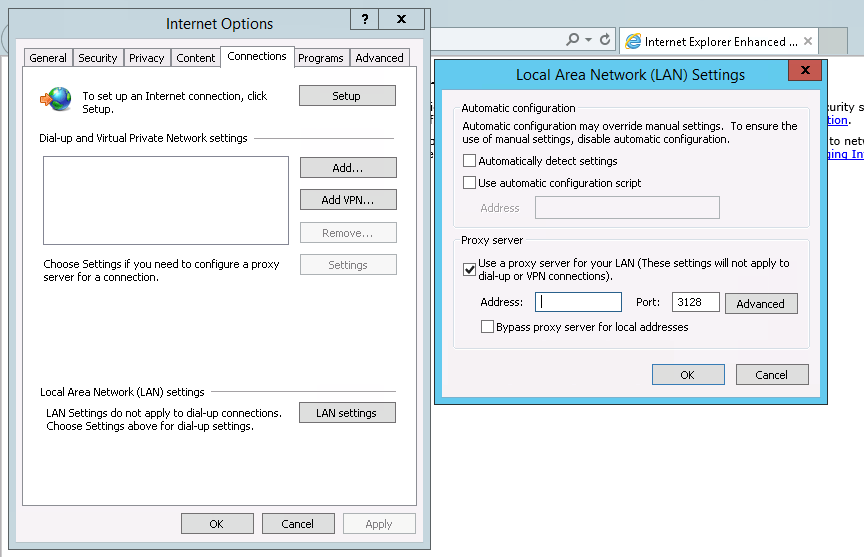Click the refresh icon in address bar
The image size is (864, 557).
605,40
